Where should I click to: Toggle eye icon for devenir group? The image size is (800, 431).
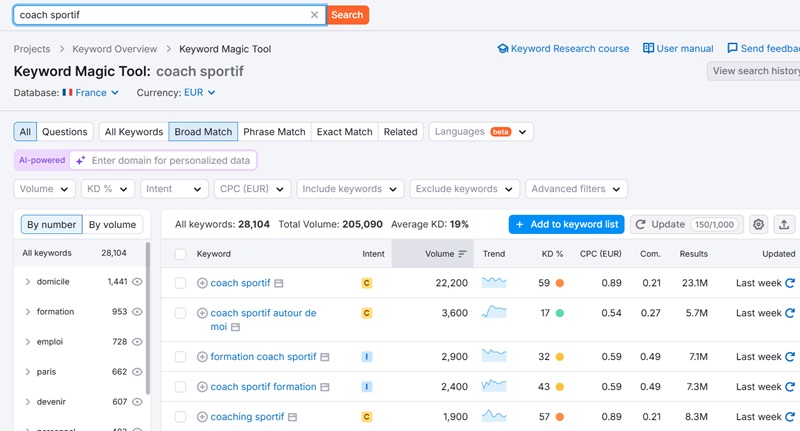pyautogui.click(x=137, y=402)
